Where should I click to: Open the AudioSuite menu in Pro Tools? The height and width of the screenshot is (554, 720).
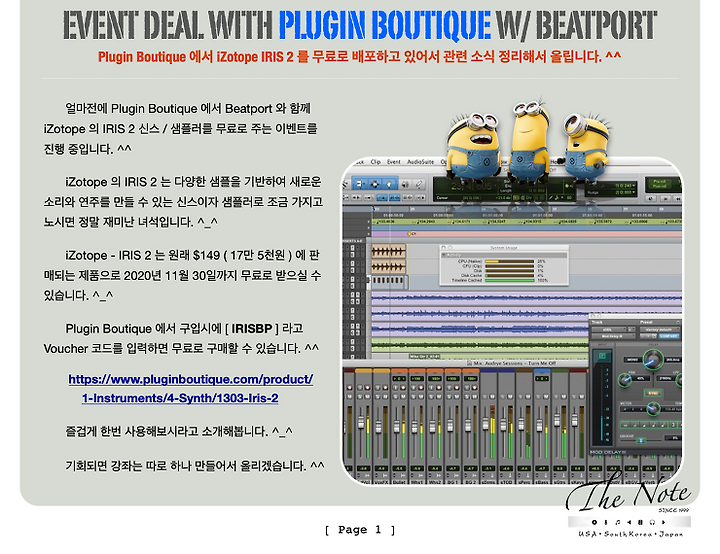[420, 162]
